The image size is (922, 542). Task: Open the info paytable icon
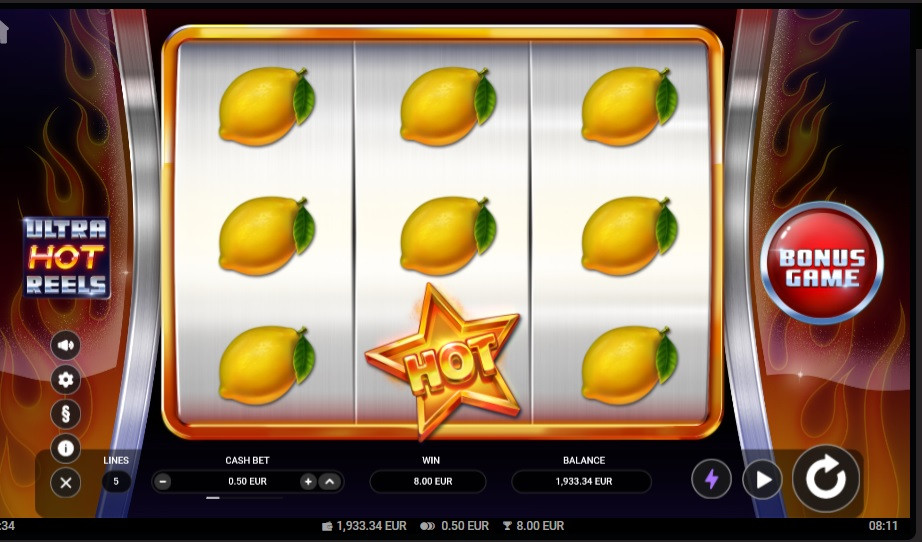click(66, 449)
